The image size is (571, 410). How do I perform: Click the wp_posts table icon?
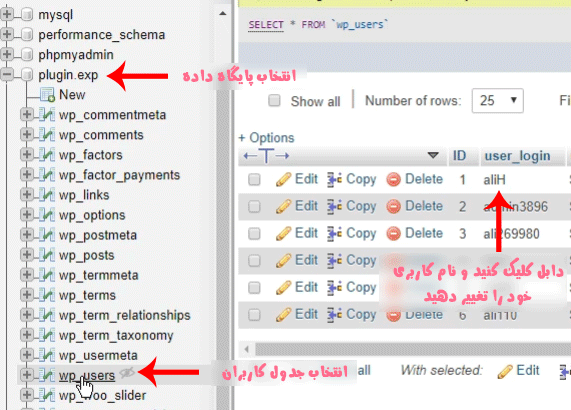47,255
